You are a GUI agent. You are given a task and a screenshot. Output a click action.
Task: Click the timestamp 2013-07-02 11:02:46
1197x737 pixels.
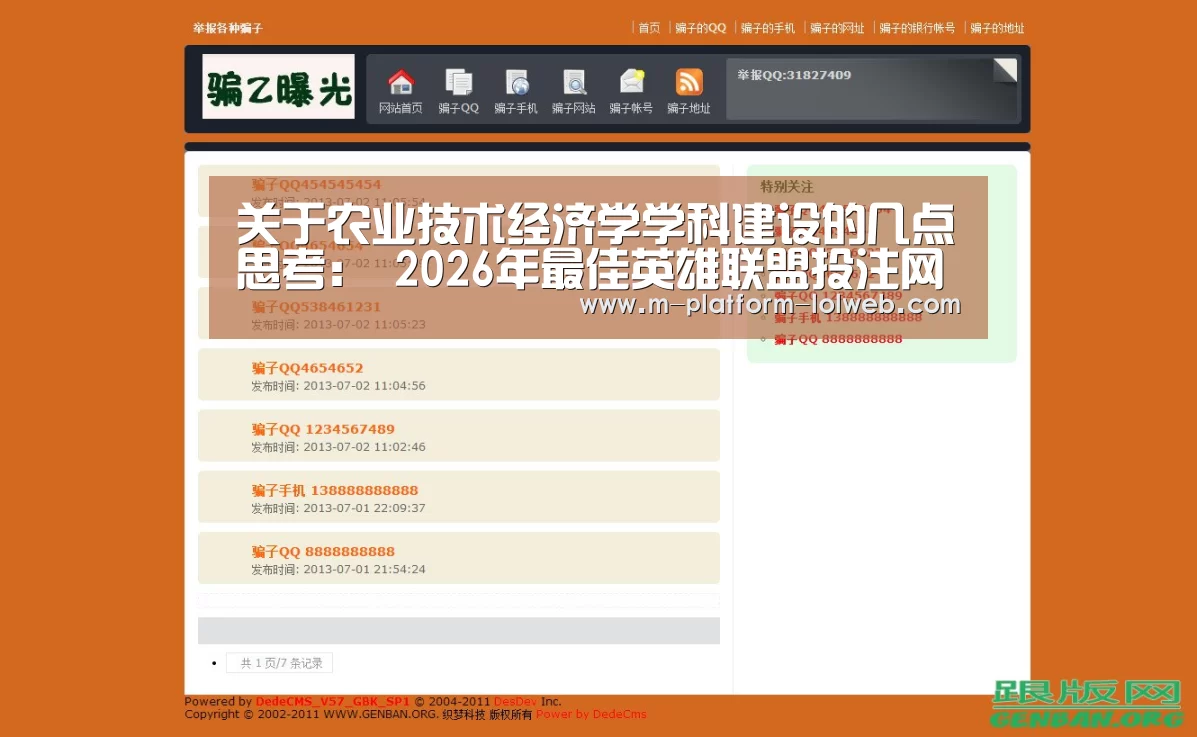(364, 447)
